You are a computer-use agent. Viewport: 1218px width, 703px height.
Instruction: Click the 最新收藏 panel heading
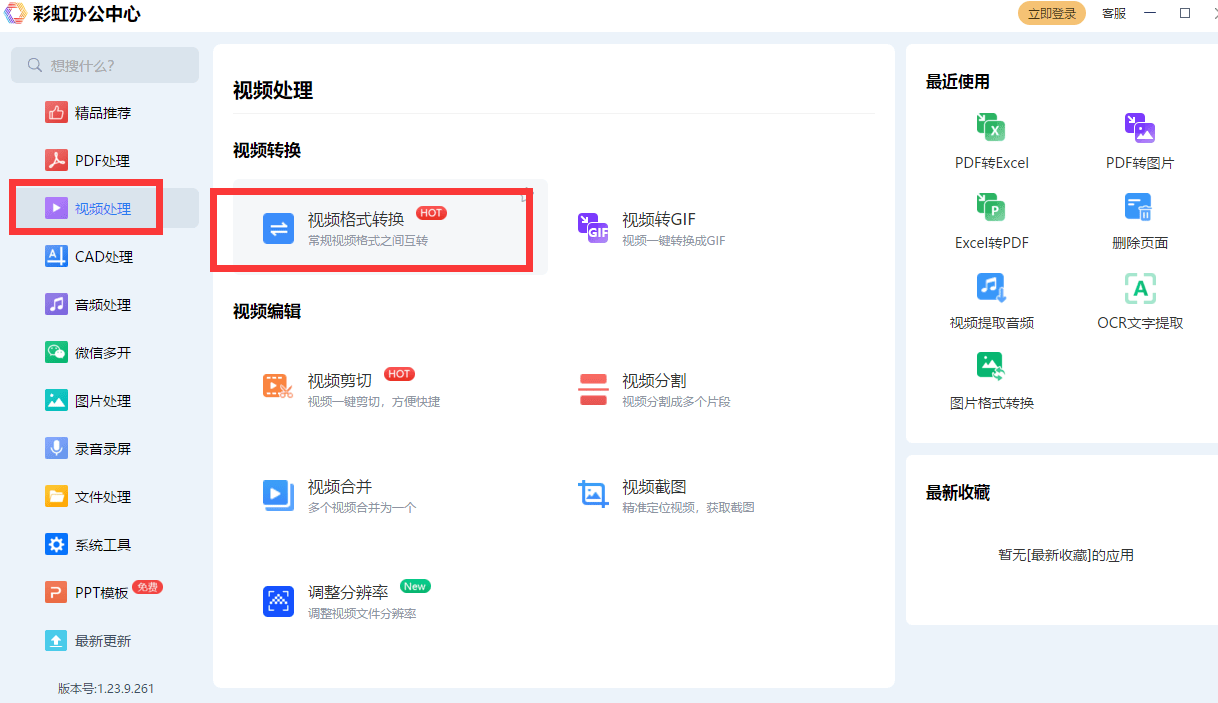coord(958,493)
